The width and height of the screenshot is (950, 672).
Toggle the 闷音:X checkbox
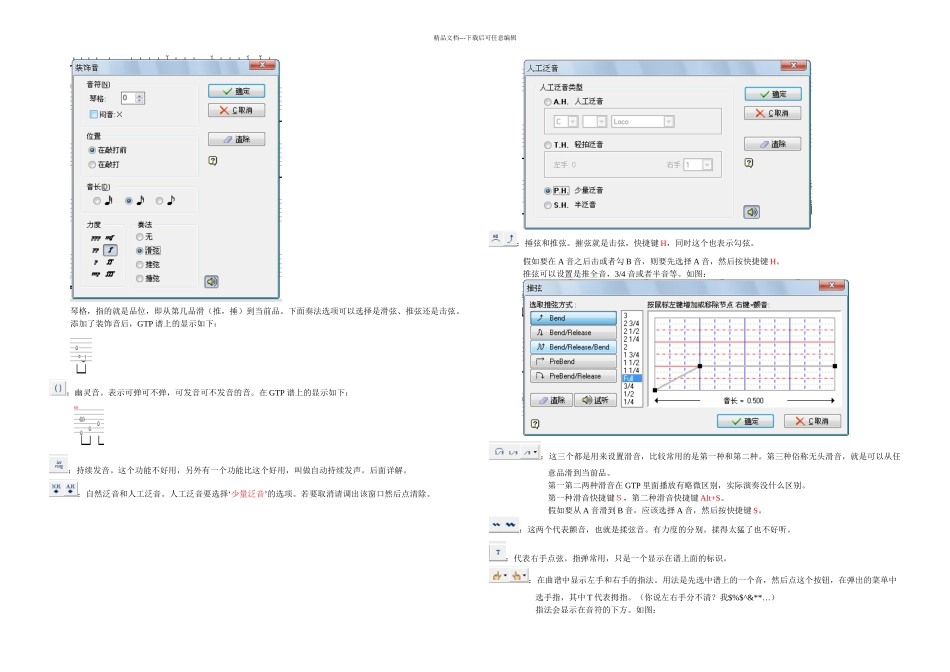(x=94, y=115)
